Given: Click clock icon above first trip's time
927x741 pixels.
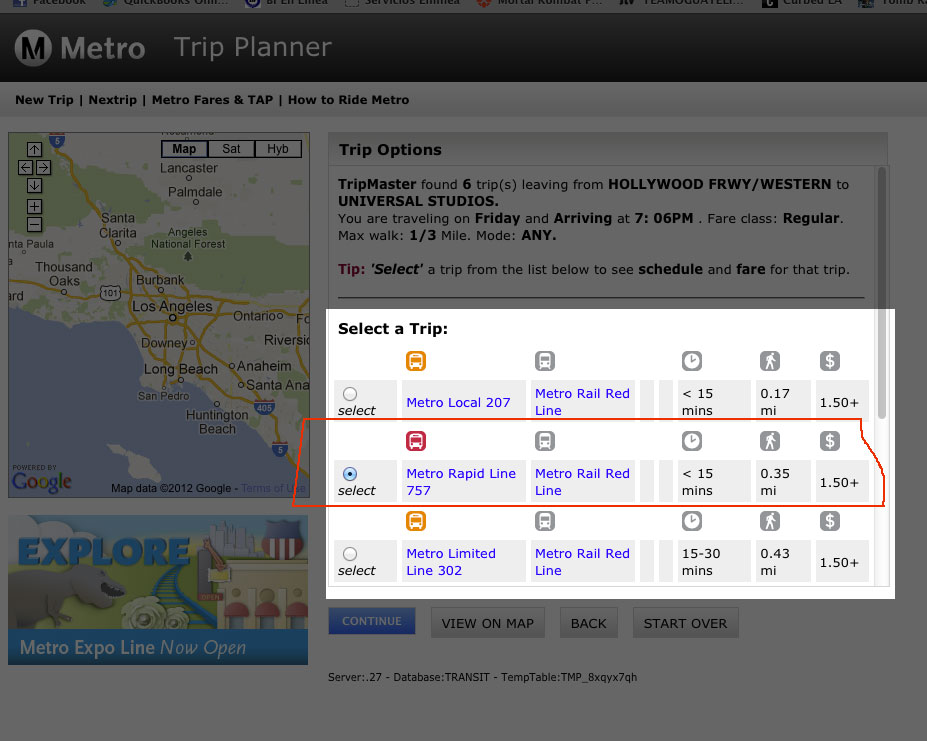Looking at the screenshot, I should [x=692, y=361].
